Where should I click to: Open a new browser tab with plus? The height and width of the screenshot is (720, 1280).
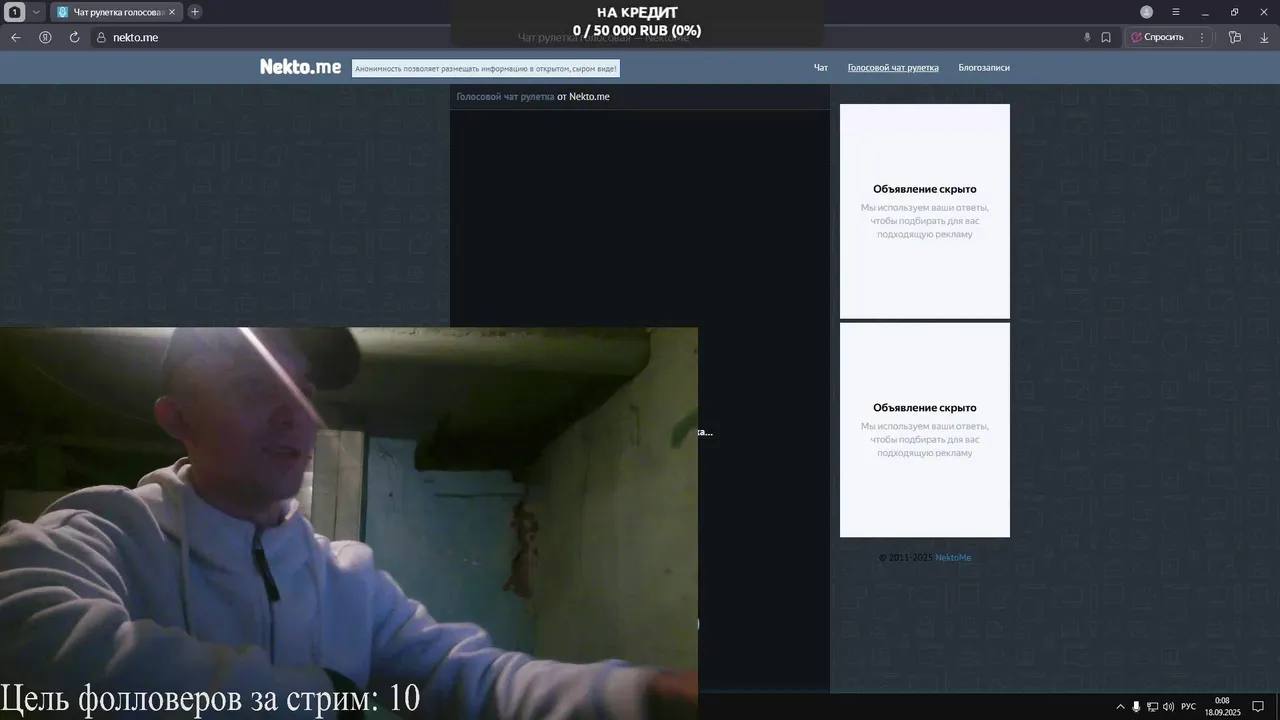(x=195, y=12)
